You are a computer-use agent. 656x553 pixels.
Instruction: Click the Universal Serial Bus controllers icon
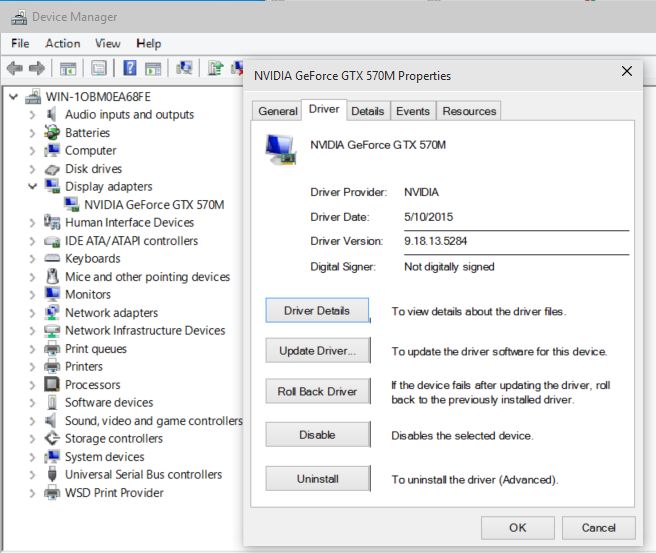click(x=52, y=474)
